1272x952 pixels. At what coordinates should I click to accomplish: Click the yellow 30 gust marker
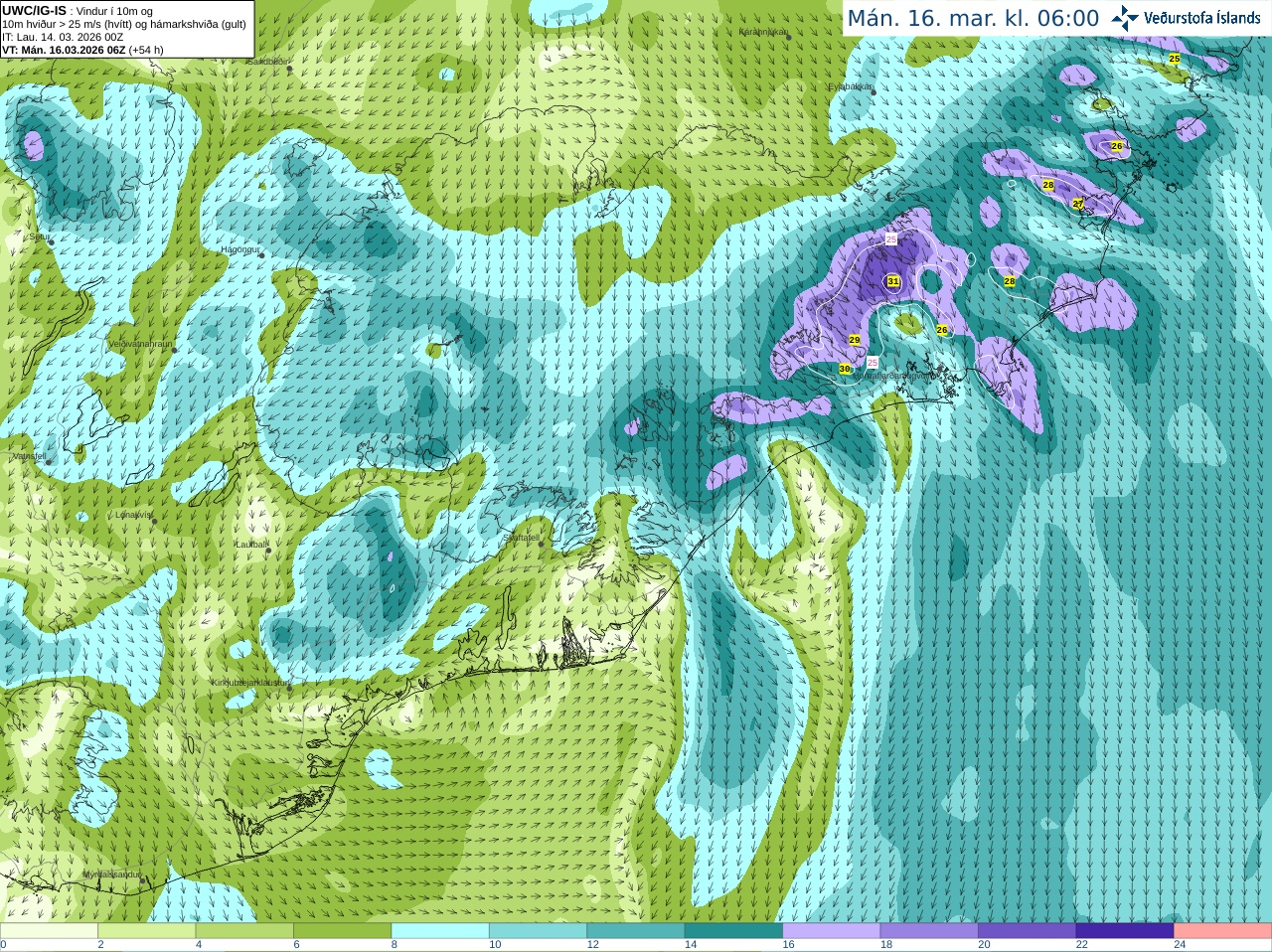845,369
